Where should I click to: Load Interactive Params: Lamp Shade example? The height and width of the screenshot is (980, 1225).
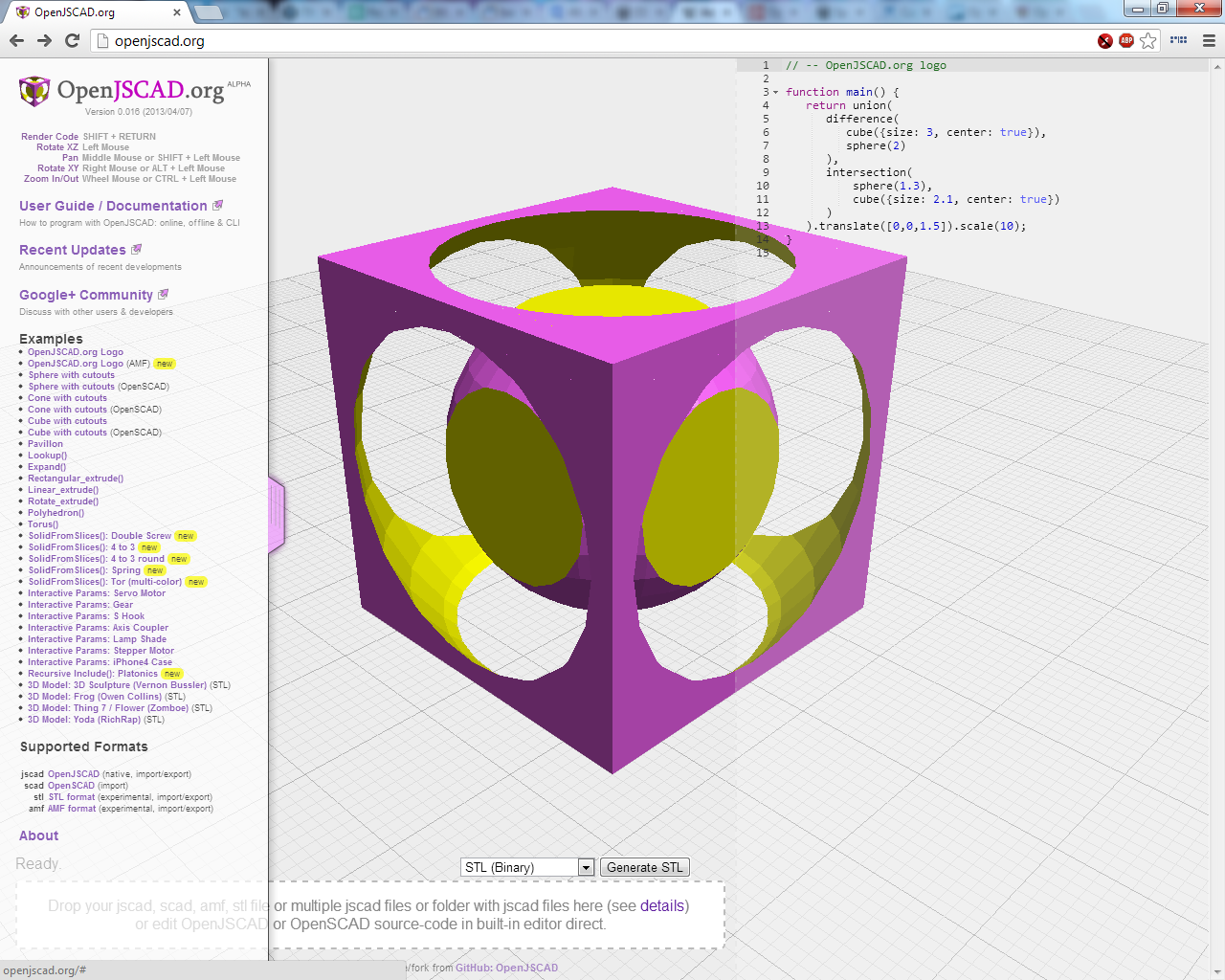[97, 639]
